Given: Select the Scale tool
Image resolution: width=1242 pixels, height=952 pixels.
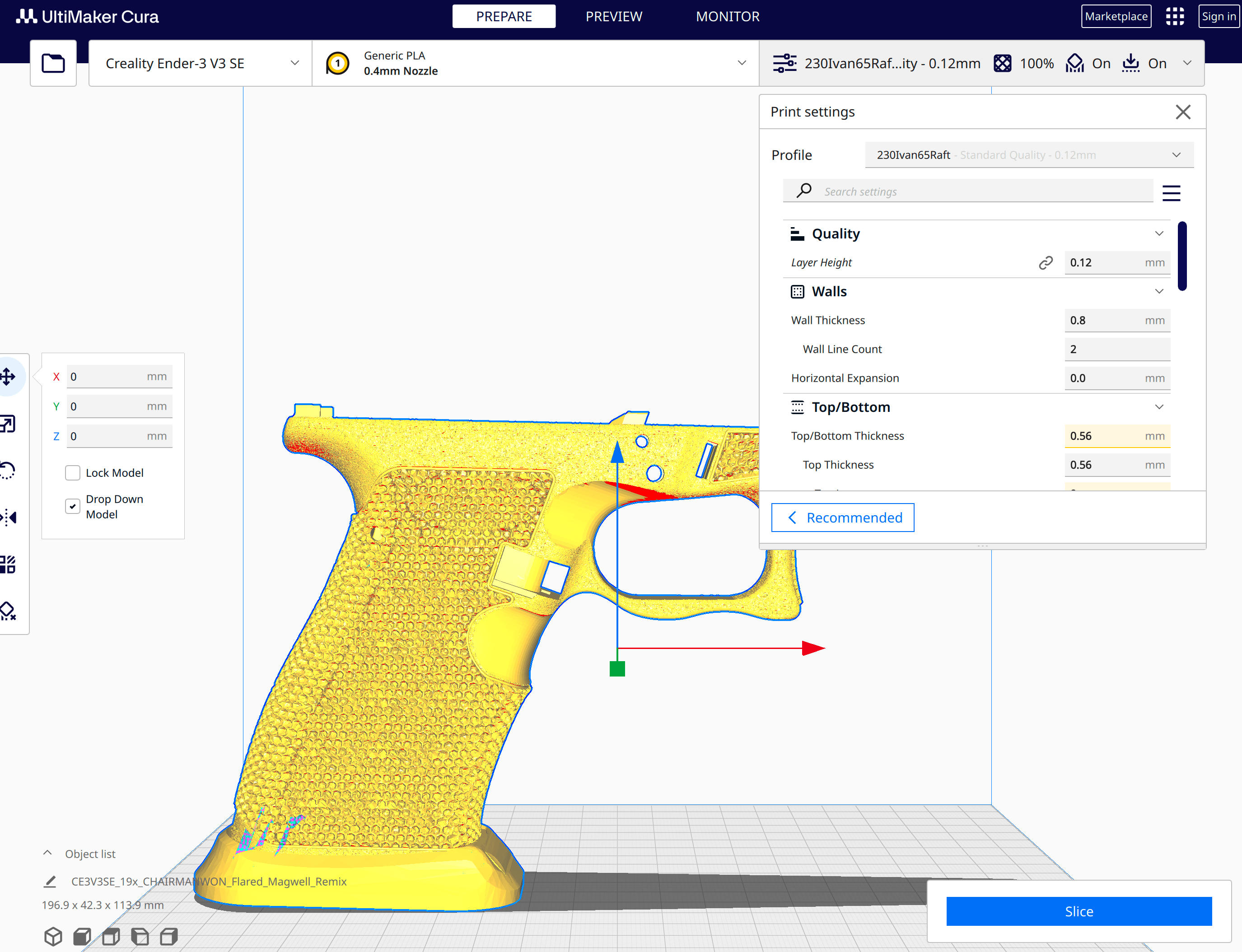Looking at the screenshot, I should point(8,423).
